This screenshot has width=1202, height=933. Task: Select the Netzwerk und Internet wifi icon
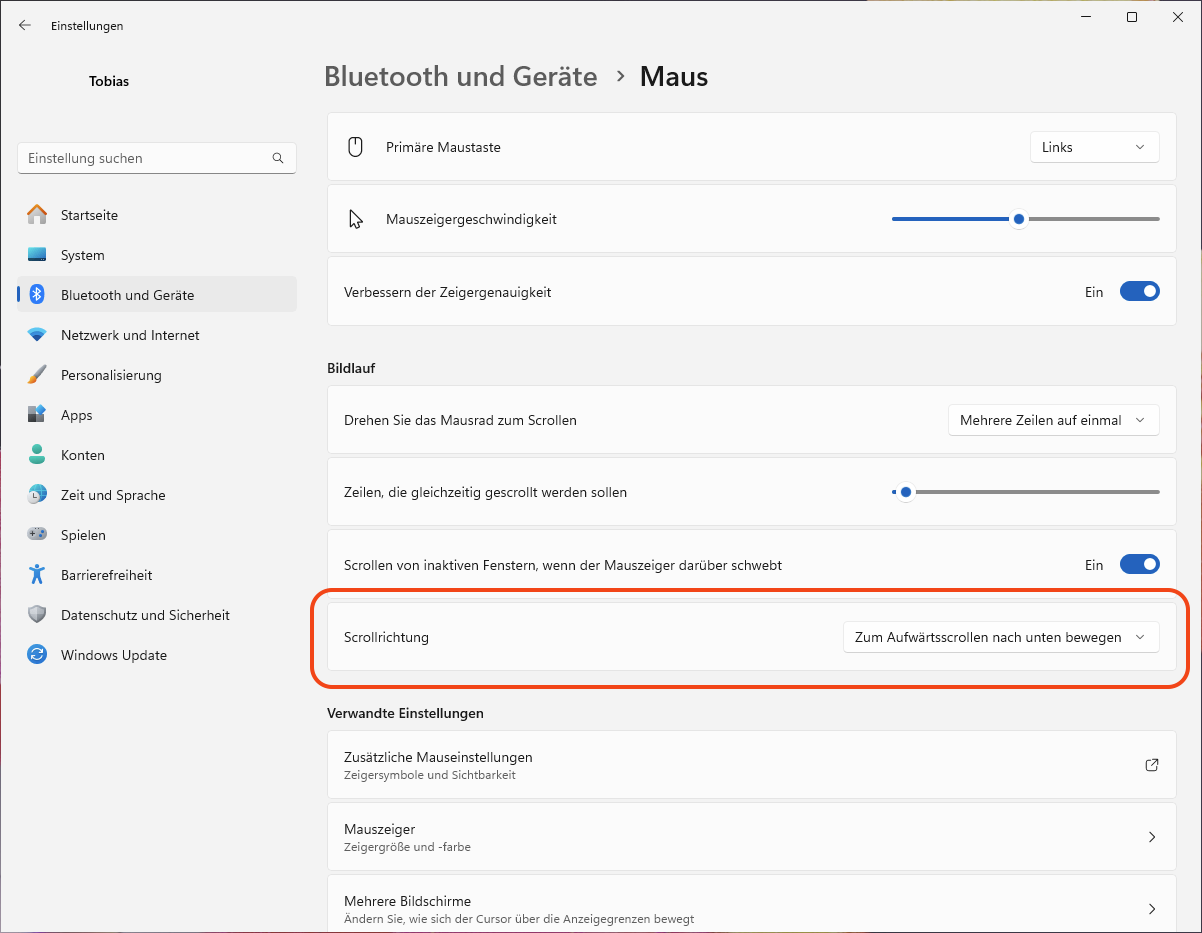[x=37, y=335]
